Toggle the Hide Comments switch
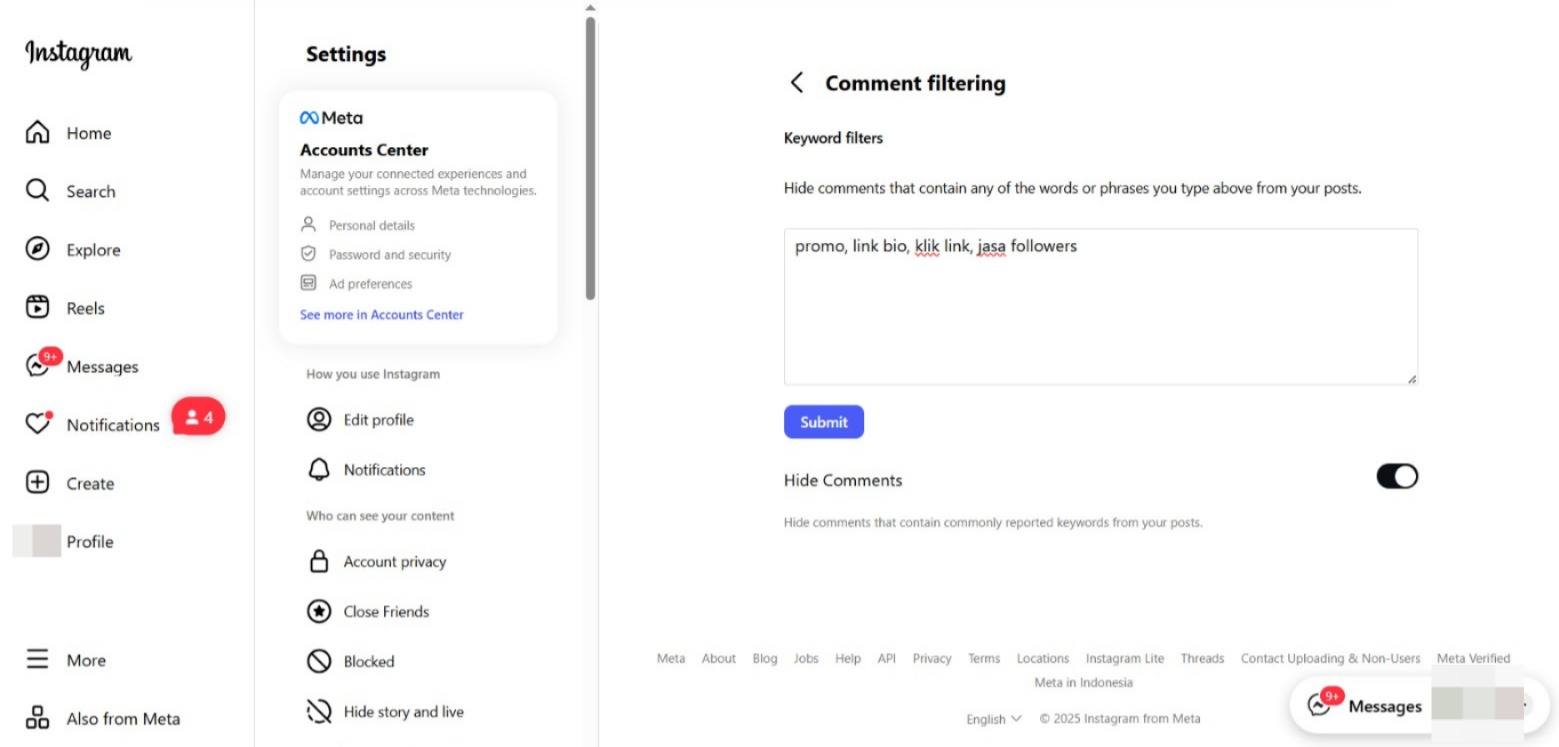 1396,476
